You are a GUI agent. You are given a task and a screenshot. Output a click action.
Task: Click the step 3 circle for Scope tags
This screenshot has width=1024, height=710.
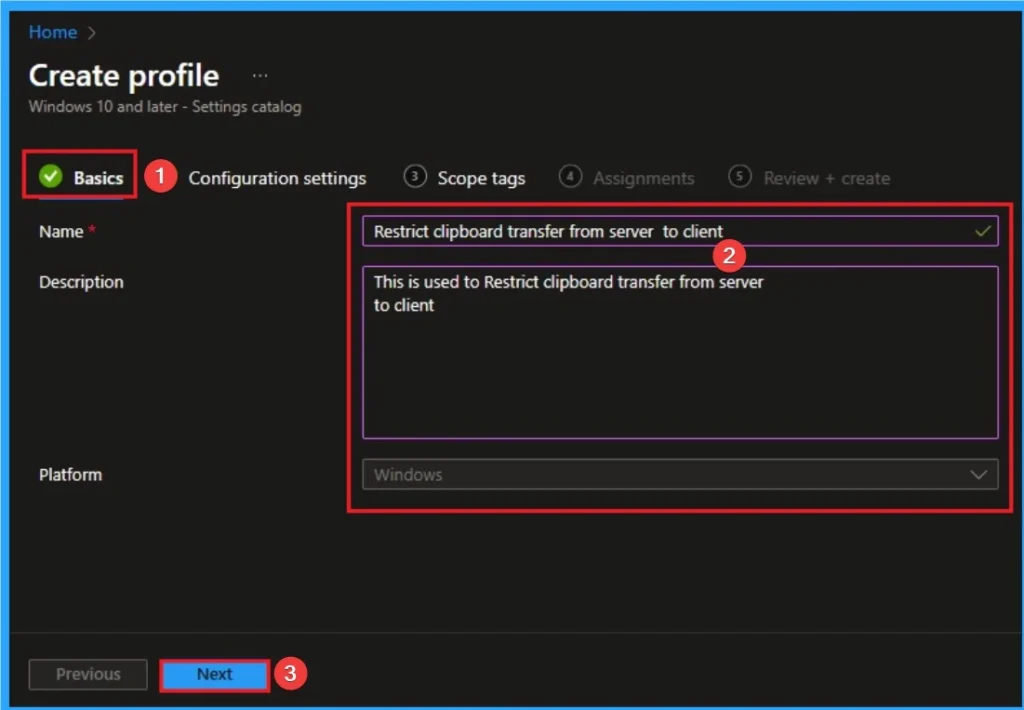coord(413,176)
